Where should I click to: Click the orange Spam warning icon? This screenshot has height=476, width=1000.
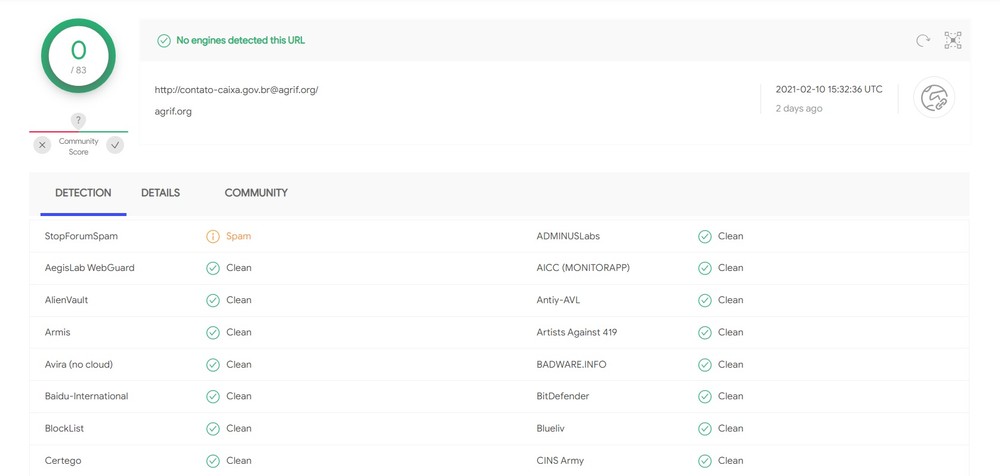(212, 236)
